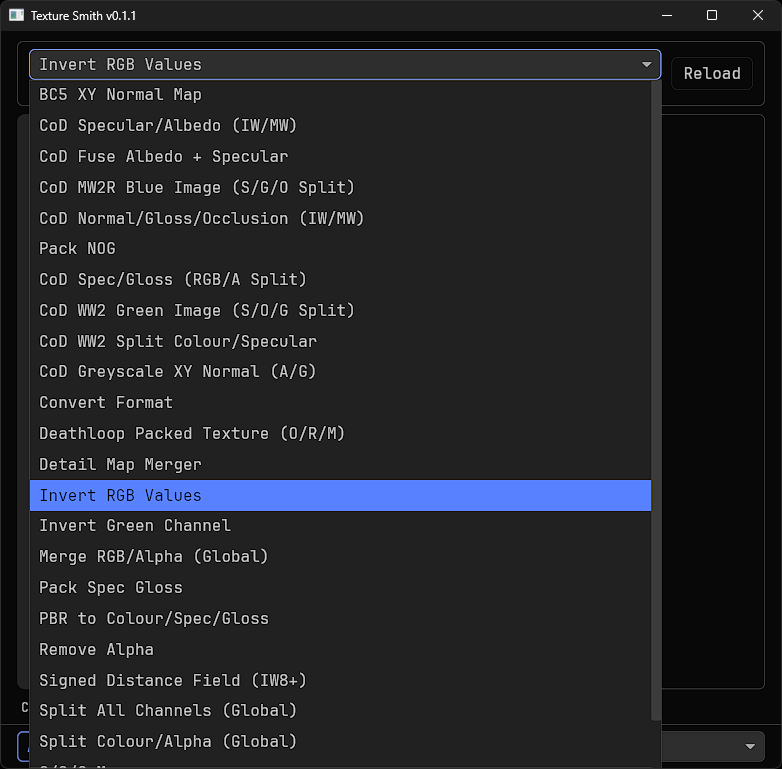Choose CoD Greyscale XY Normal (A/G)
The image size is (782, 769).
tap(341, 372)
